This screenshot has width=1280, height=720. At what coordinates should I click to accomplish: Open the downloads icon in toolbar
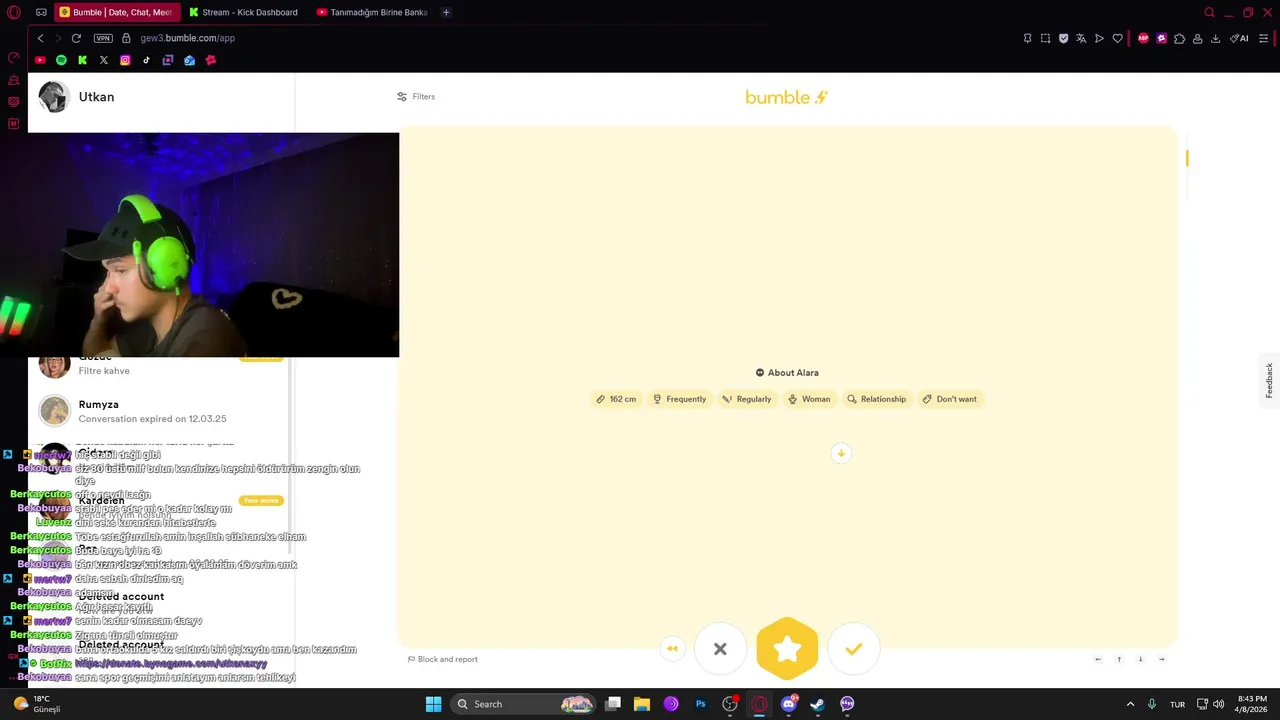[1215, 38]
